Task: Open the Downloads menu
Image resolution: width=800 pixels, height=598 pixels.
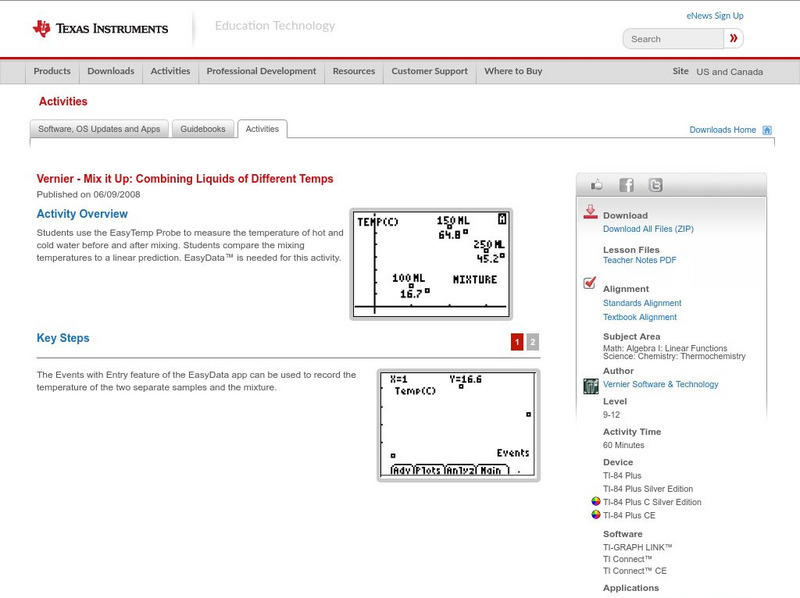Action: coord(111,71)
